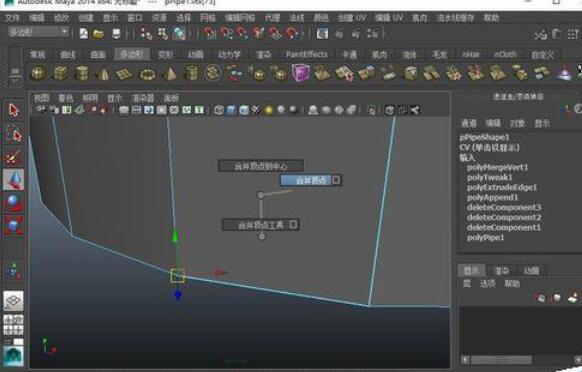Create a polygon pyramid from the shelf
The height and width of the screenshot is (372, 582).
170,74
